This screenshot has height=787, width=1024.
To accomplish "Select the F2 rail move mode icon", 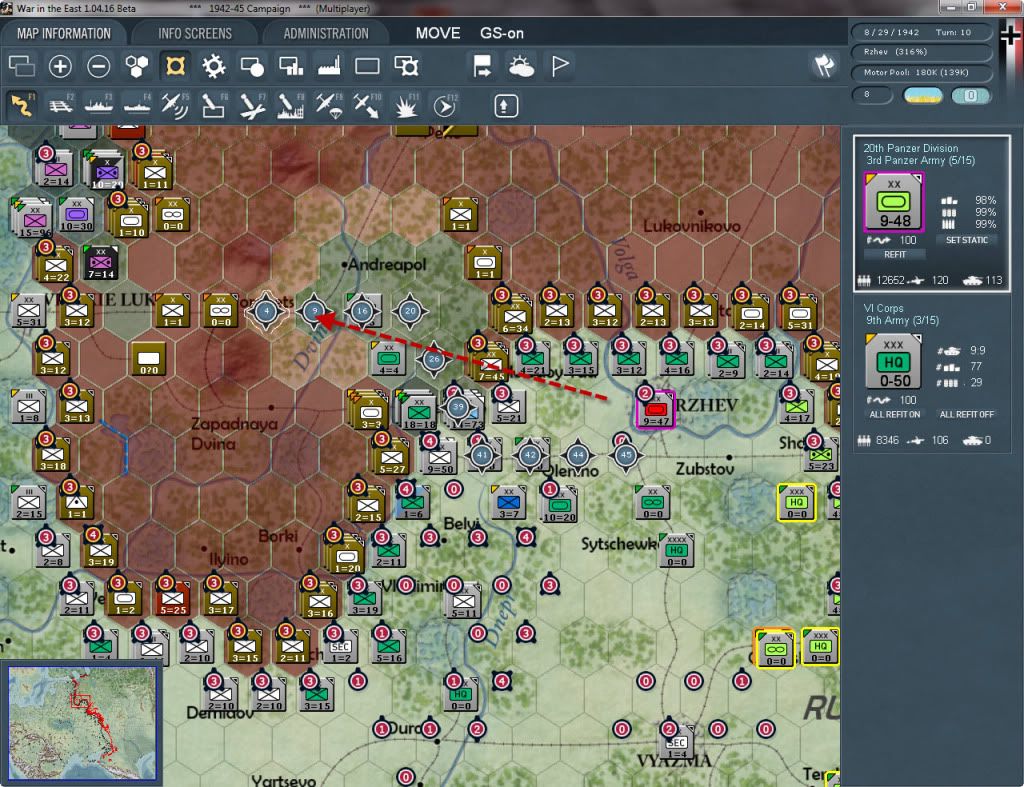I will click(x=61, y=105).
